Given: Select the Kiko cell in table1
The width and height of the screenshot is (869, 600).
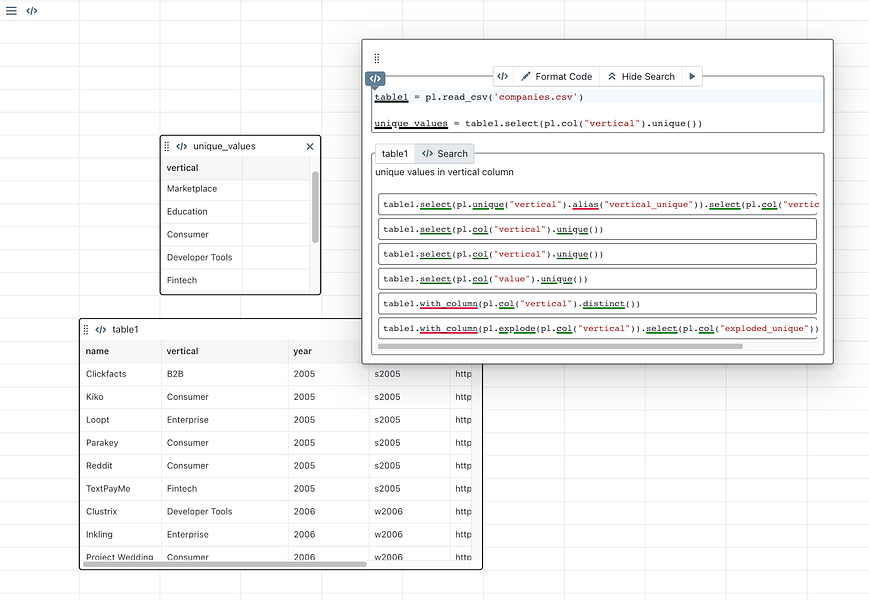Looking at the screenshot, I should [121, 397].
